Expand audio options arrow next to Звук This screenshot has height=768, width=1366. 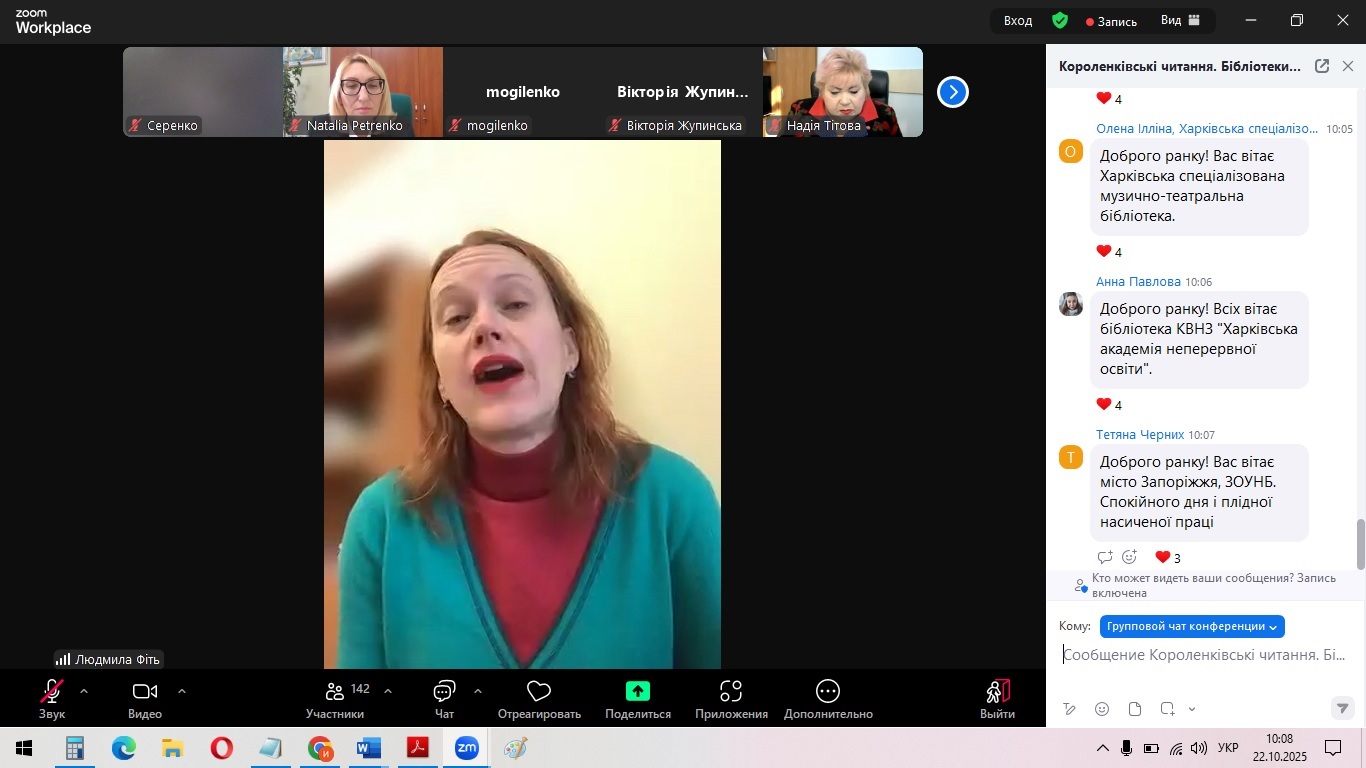[84, 691]
